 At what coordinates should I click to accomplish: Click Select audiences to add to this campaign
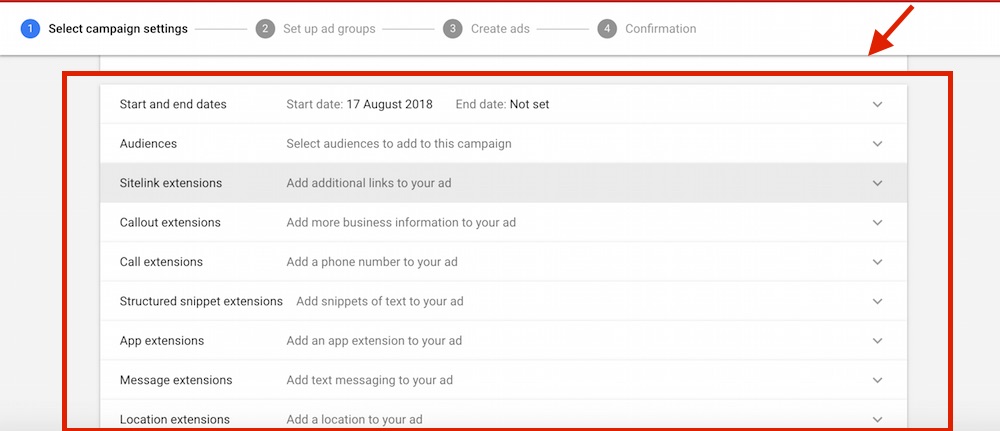[x=399, y=143]
